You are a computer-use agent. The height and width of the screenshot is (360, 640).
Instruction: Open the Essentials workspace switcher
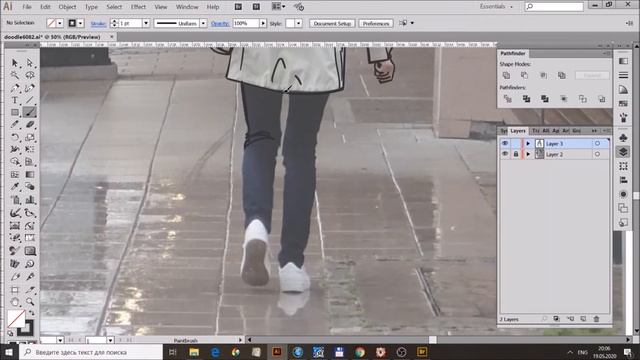[x=496, y=7]
